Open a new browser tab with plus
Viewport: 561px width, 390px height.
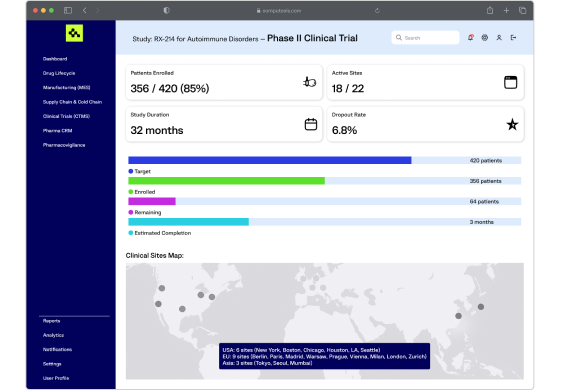pos(506,11)
